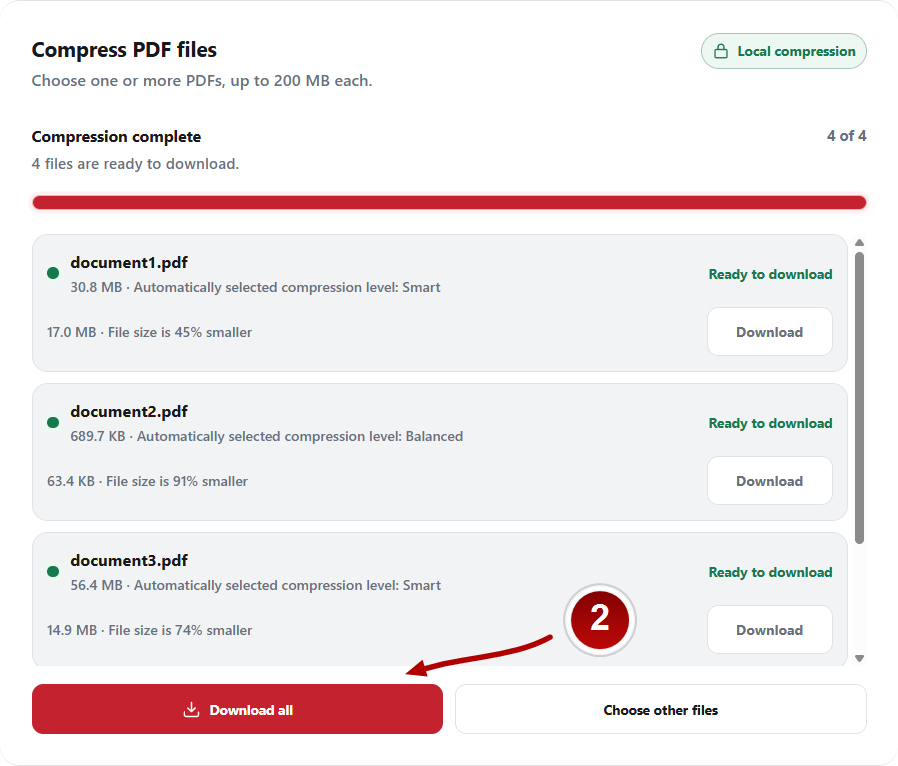
Task: Click the lock icon in Local compression
Action: coord(721,51)
